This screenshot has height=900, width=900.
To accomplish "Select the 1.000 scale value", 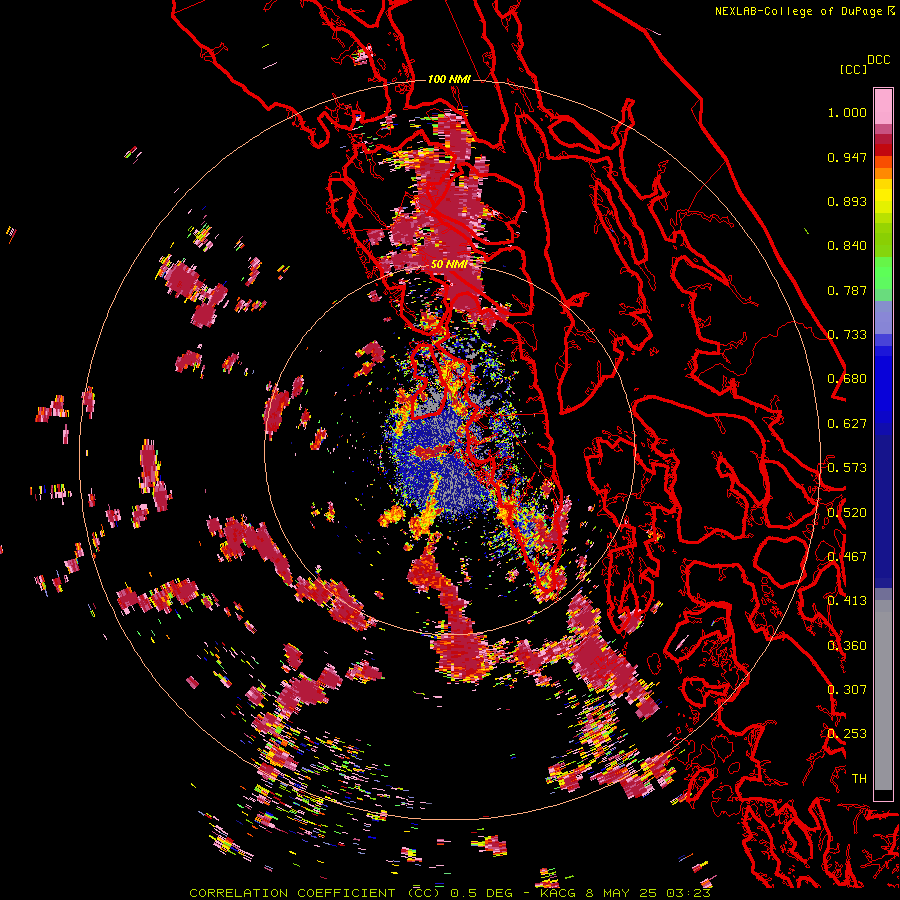I will (847, 112).
